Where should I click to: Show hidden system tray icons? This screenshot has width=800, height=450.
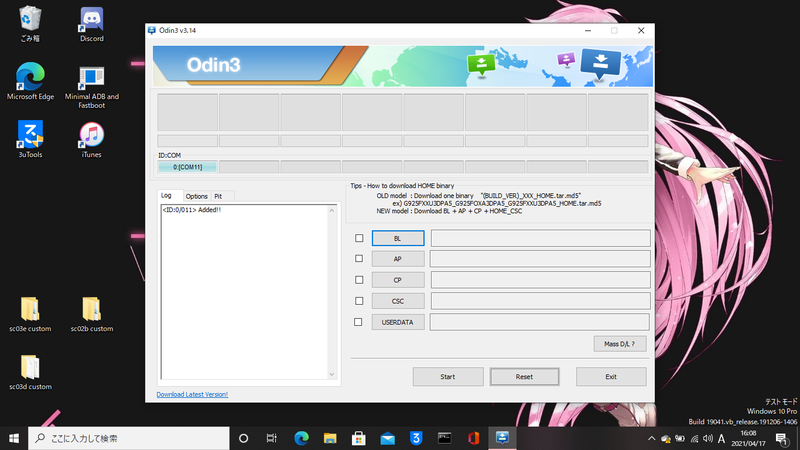coord(652,438)
